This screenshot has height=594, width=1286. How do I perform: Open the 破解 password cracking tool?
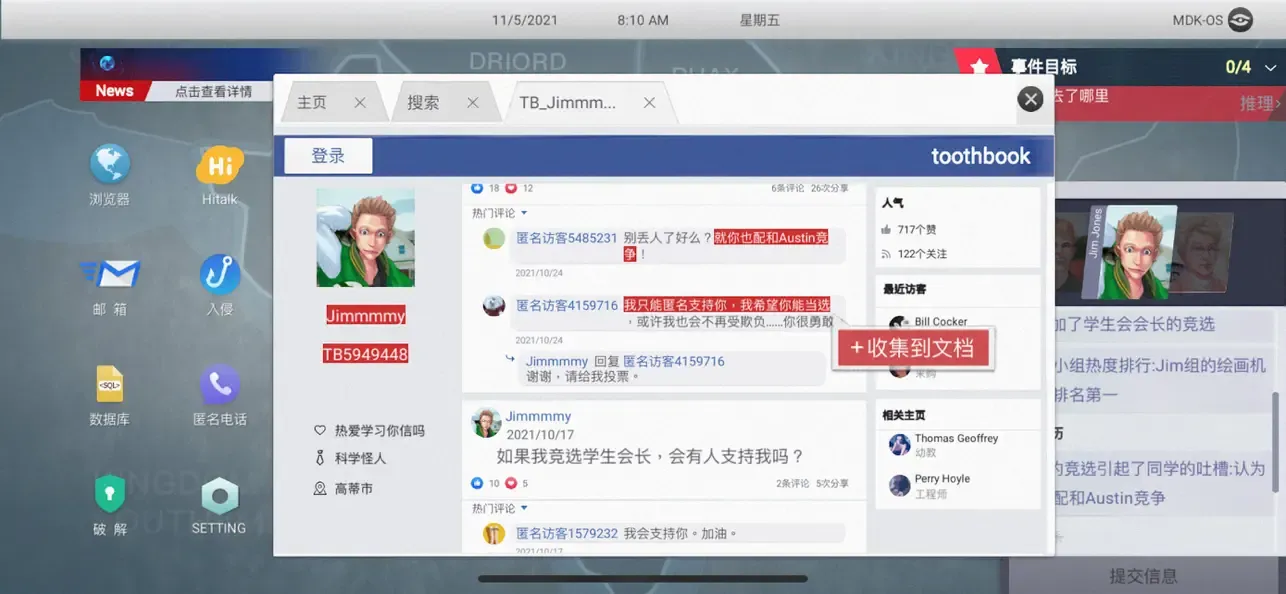(110, 494)
